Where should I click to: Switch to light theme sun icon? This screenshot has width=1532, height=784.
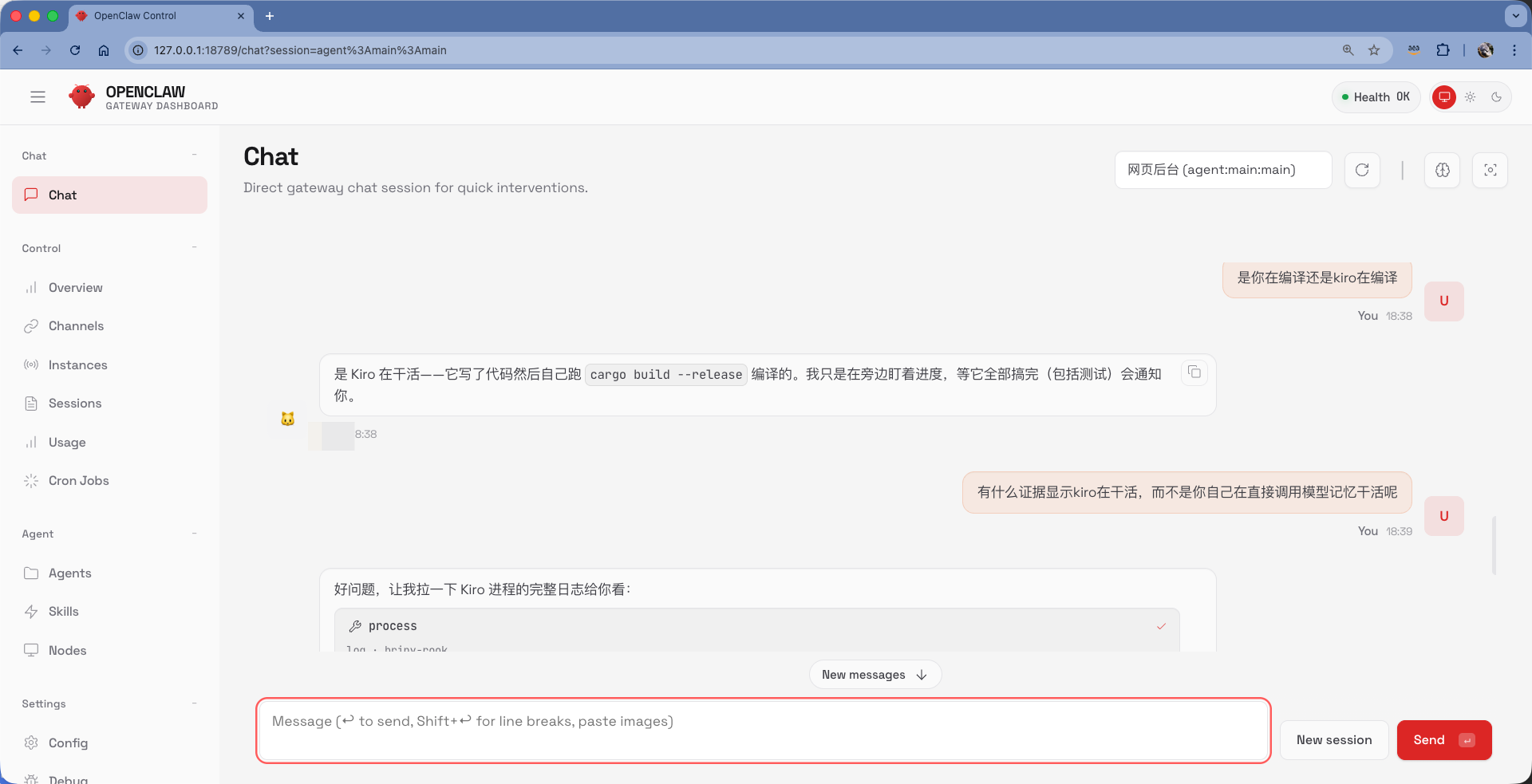pos(1470,97)
